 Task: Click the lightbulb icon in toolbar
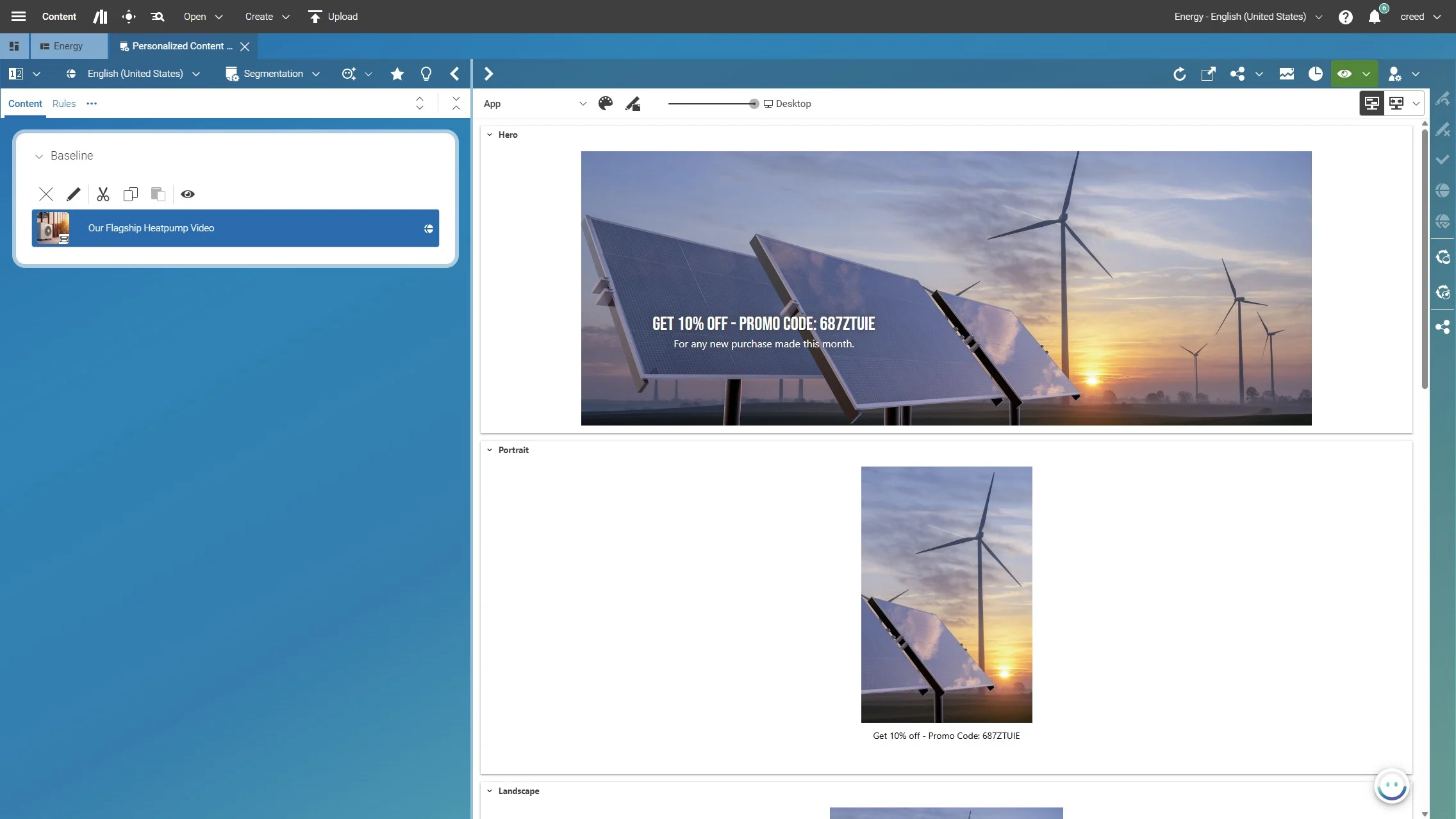pos(426,74)
